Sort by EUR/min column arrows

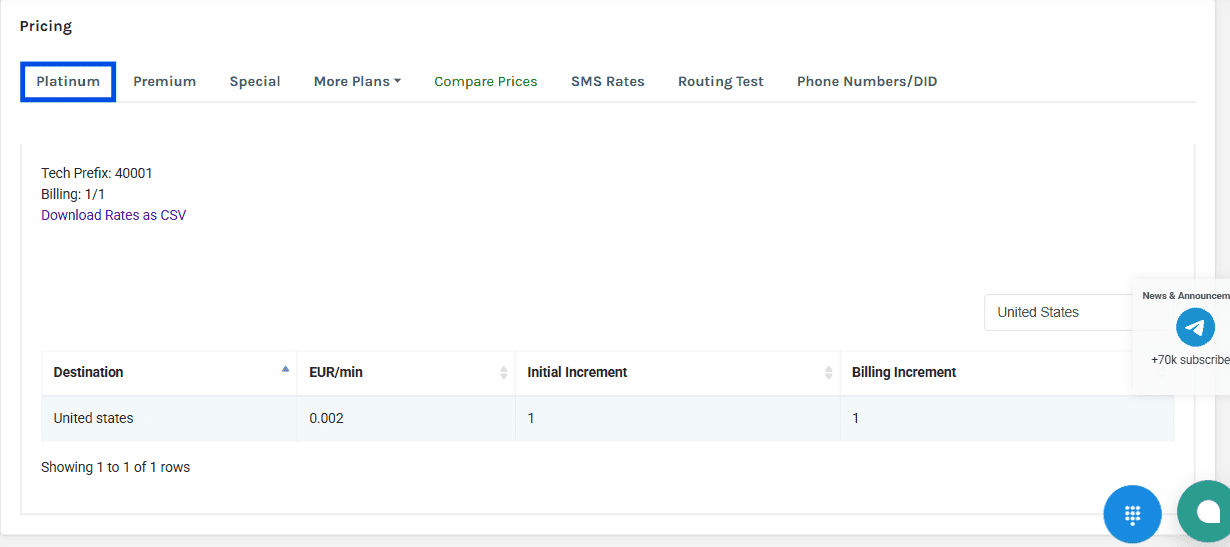click(x=503, y=372)
